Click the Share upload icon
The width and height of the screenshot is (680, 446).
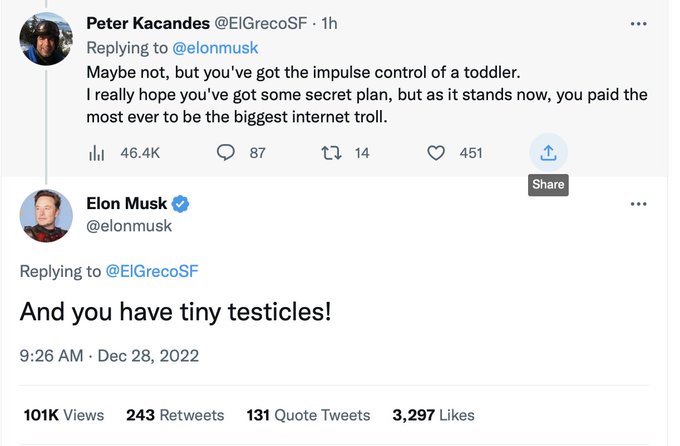(548, 153)
